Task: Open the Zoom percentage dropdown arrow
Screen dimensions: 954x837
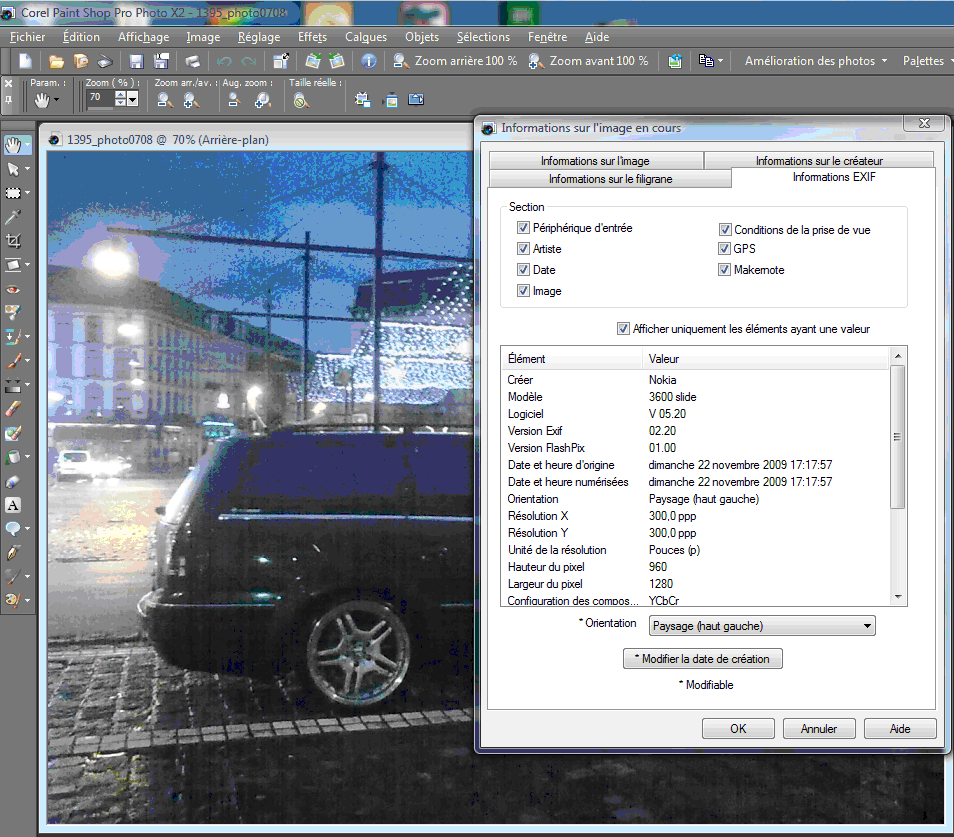Action: (133, 99)
